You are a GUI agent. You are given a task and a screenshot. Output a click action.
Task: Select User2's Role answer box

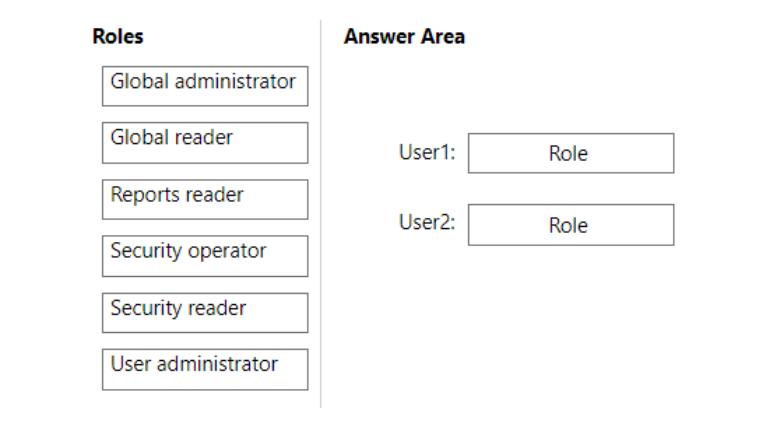click(x=570, y=225)
